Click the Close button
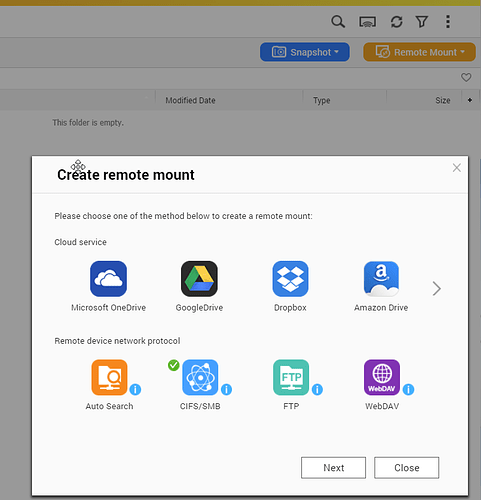 tap(407, 468)
